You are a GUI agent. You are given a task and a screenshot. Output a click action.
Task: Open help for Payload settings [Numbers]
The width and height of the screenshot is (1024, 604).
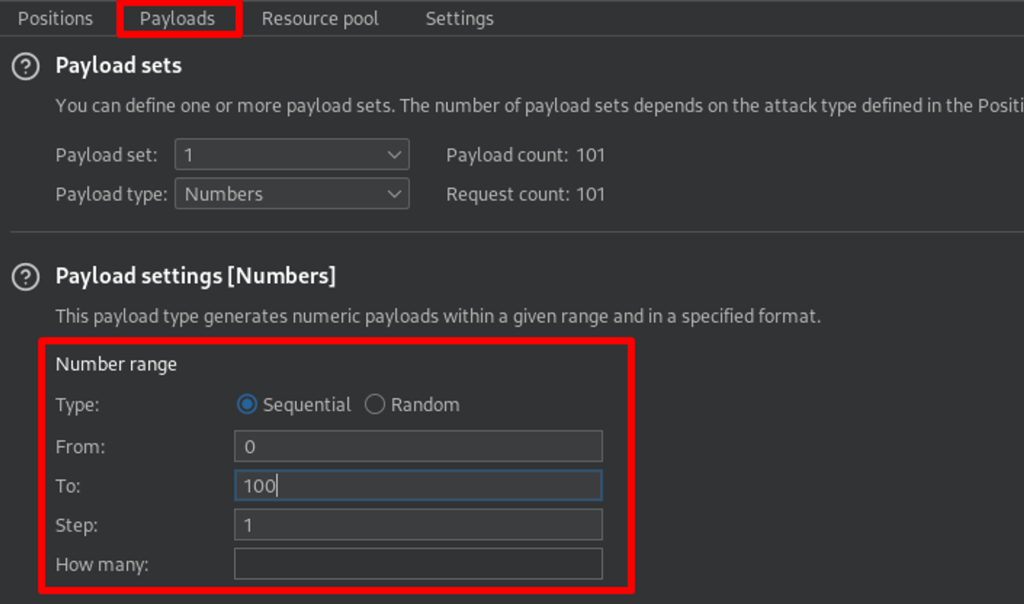coord(25,276)
